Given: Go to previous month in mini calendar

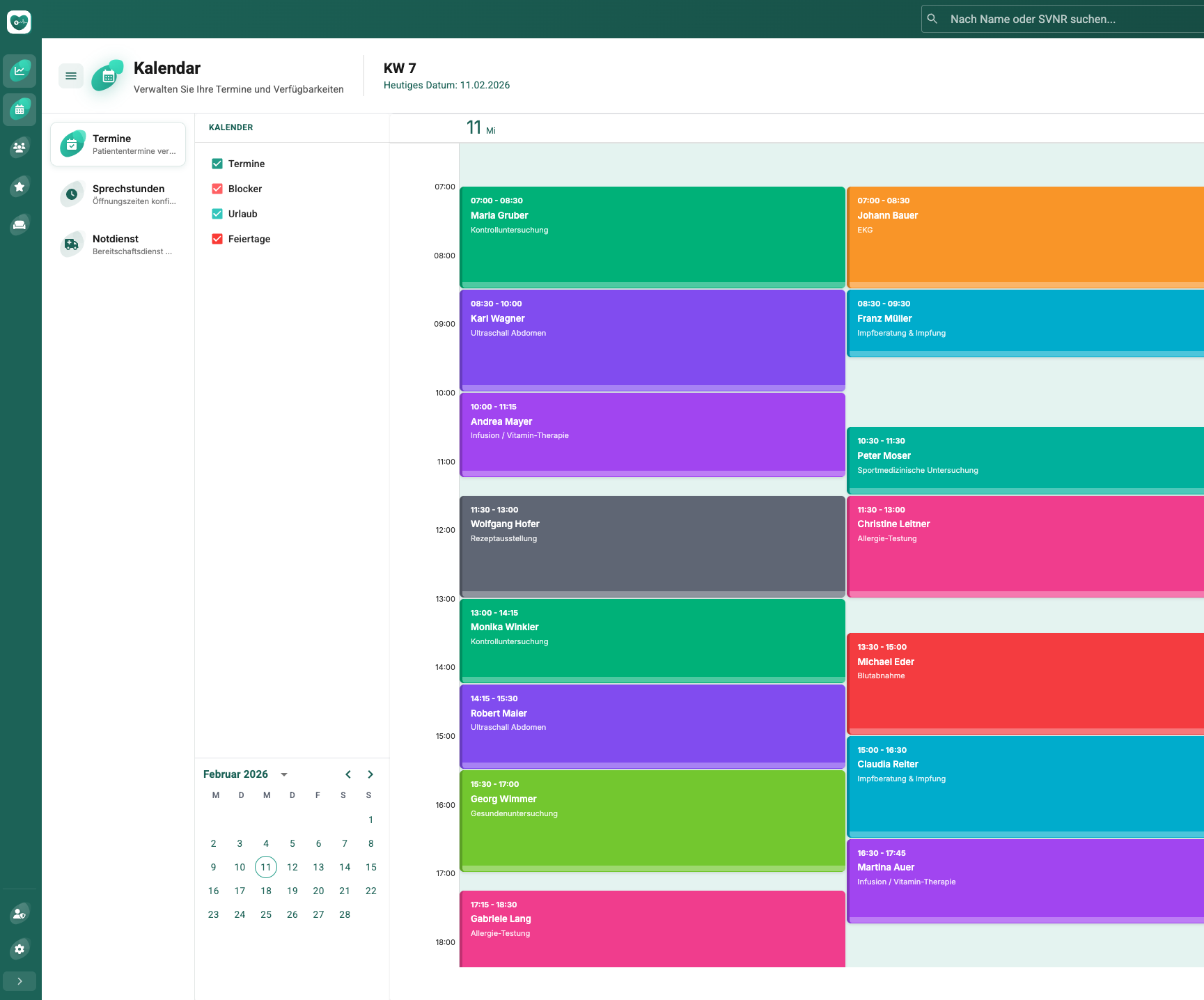Looking at the screenshot, I should click(x=348, y=774).
